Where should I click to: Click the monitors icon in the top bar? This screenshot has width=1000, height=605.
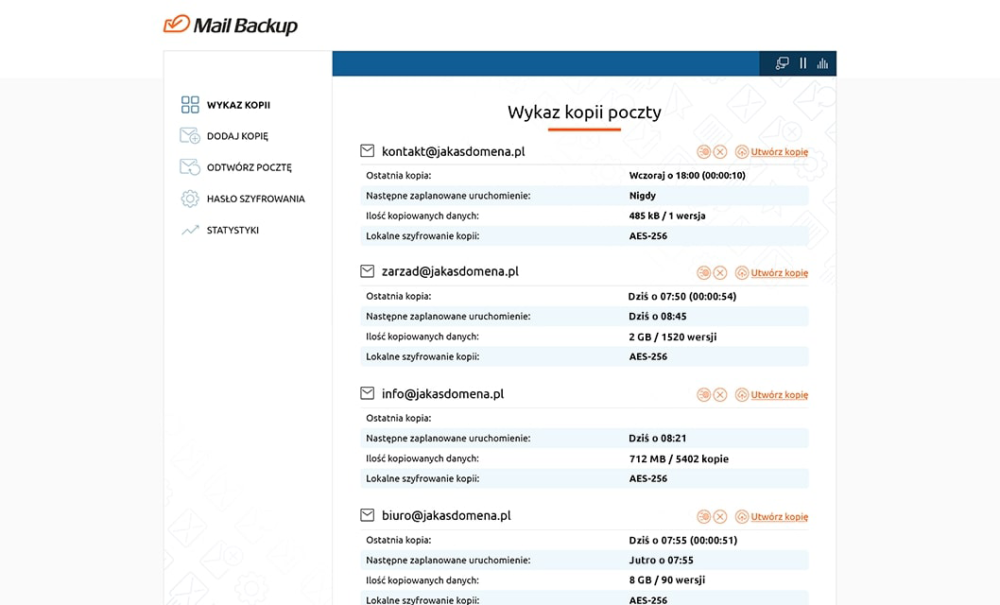tap(782, 63)
